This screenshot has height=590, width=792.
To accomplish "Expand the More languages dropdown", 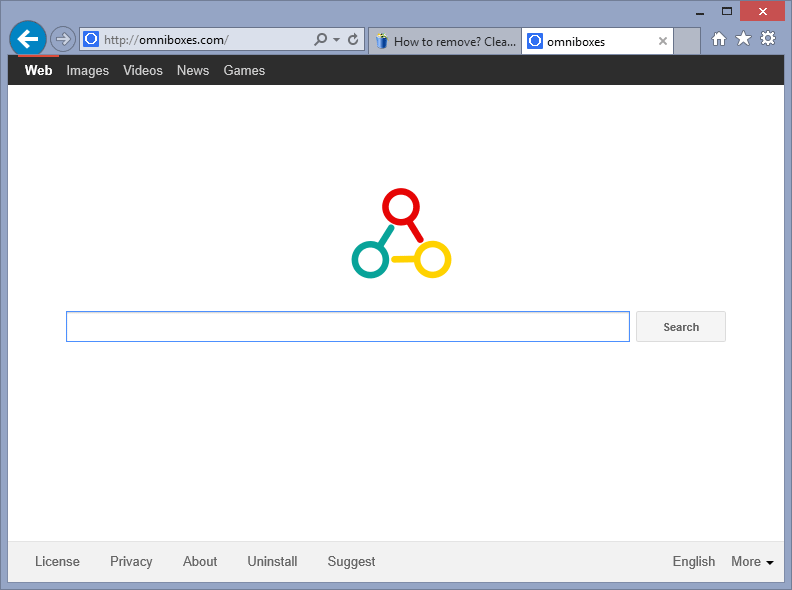I will tap(752, 561).
